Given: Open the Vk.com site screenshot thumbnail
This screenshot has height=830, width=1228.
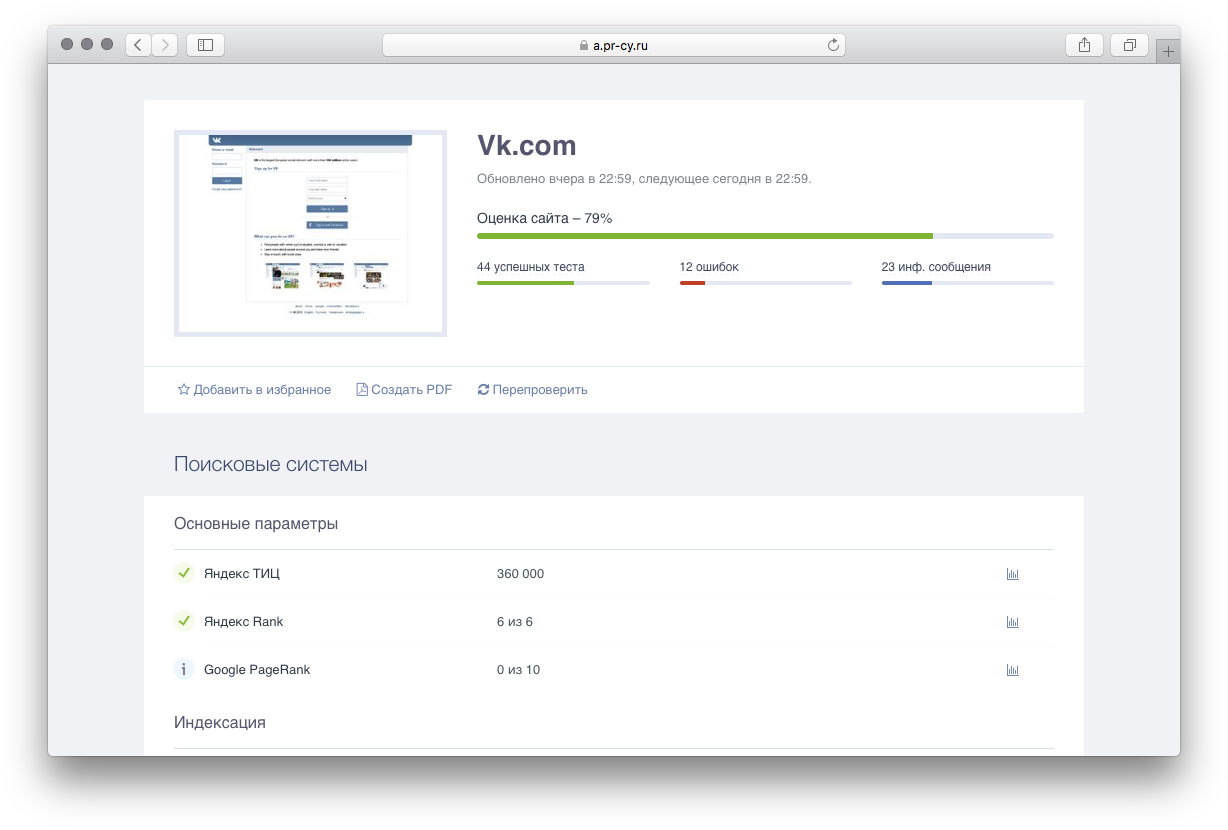Looking at the screenshot, I should click(x=310, y=233).
